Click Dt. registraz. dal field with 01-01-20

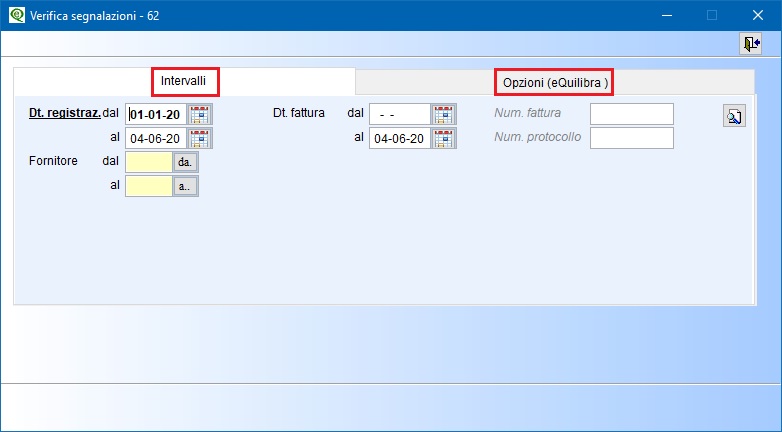pyautogui.click(x=156, y=114)
